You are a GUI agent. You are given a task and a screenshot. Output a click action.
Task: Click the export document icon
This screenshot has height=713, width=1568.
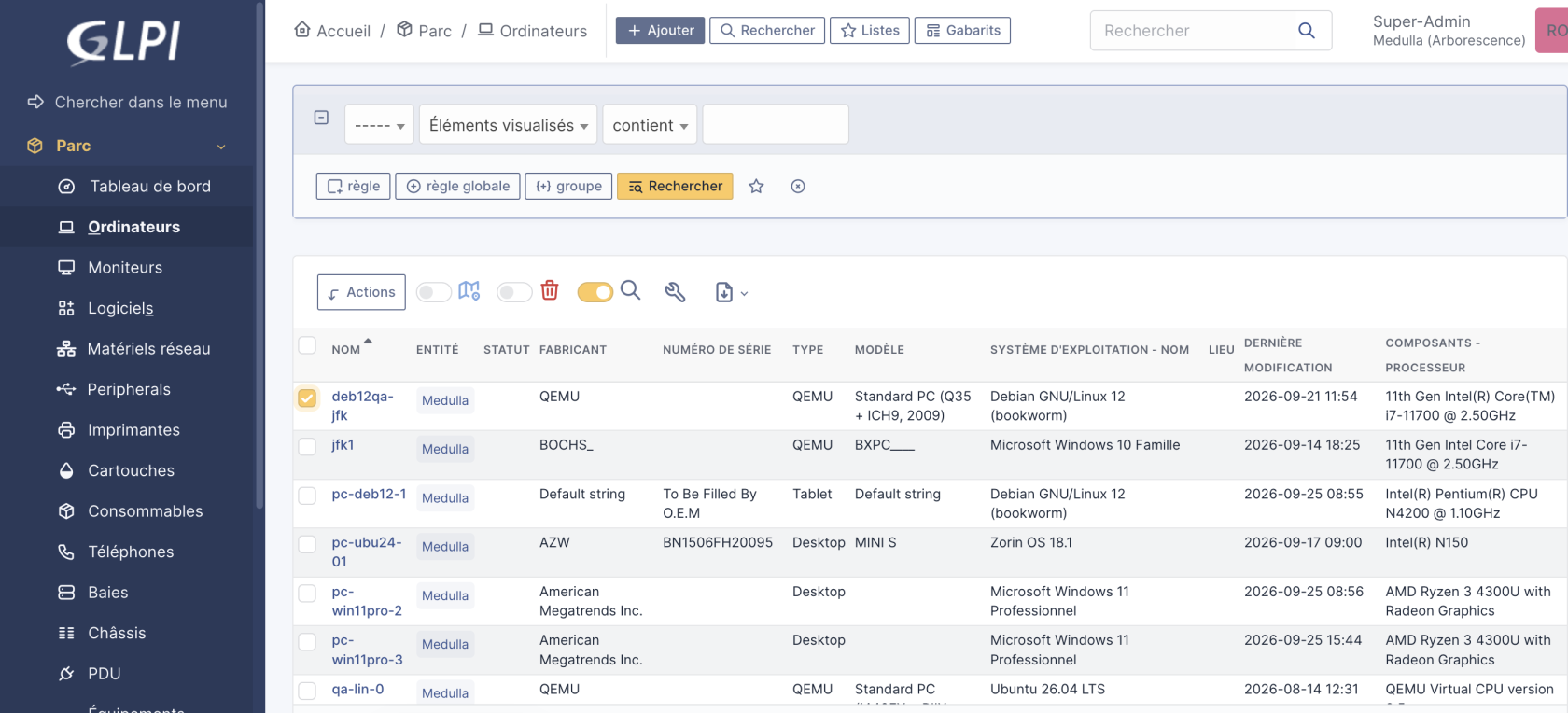click(x=724, y=292)
